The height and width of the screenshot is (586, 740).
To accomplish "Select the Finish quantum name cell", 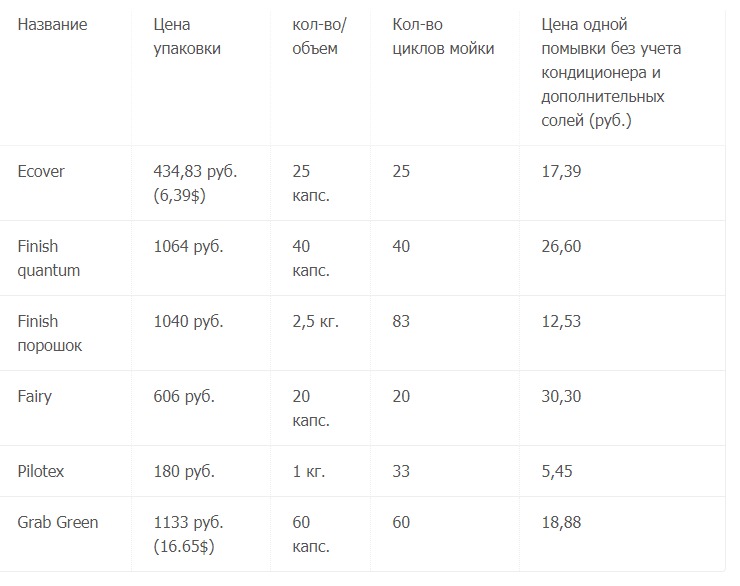I will [49, 258].
